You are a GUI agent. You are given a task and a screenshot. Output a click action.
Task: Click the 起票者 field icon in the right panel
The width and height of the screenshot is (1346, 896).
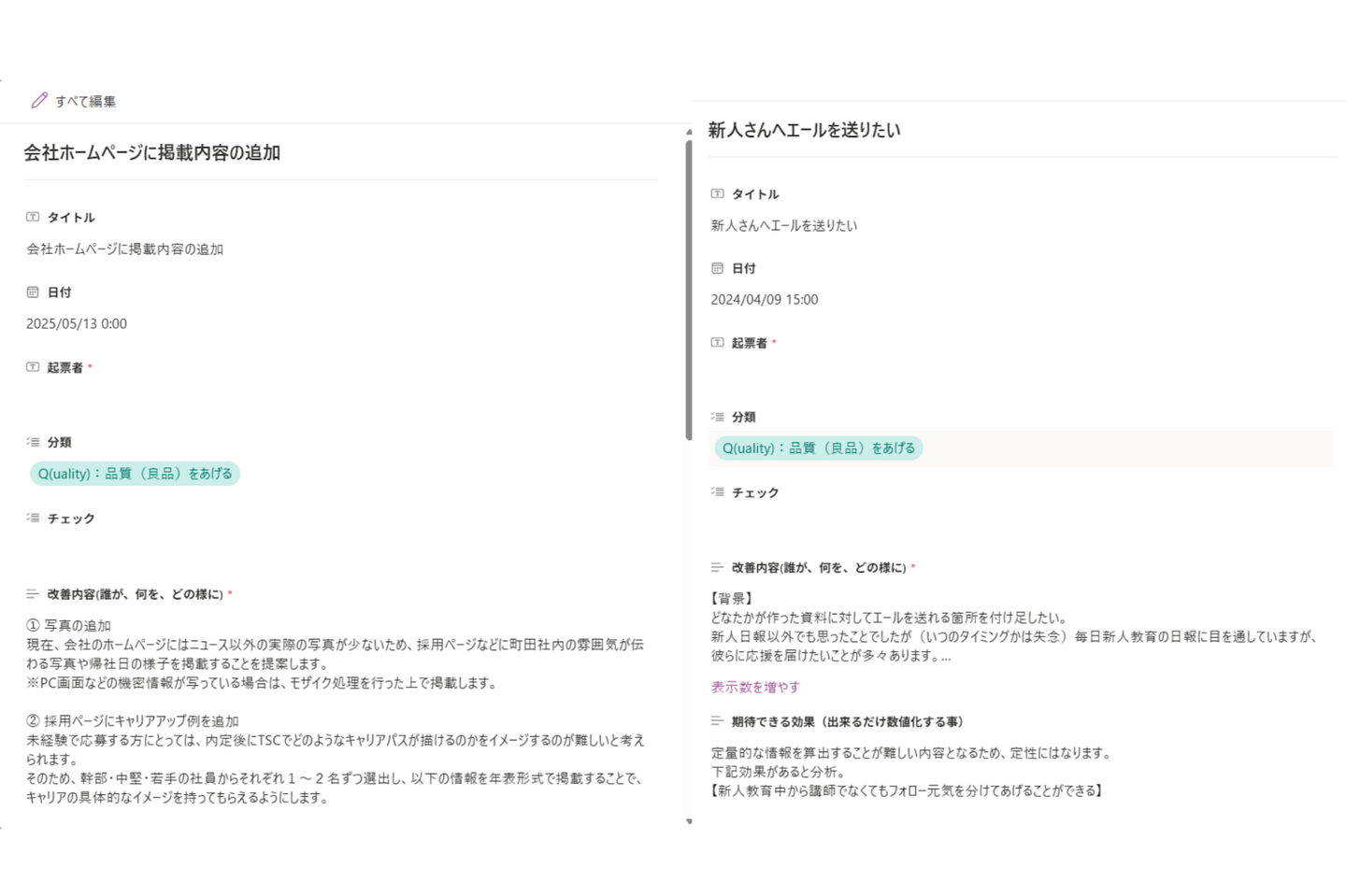[717, 342]
